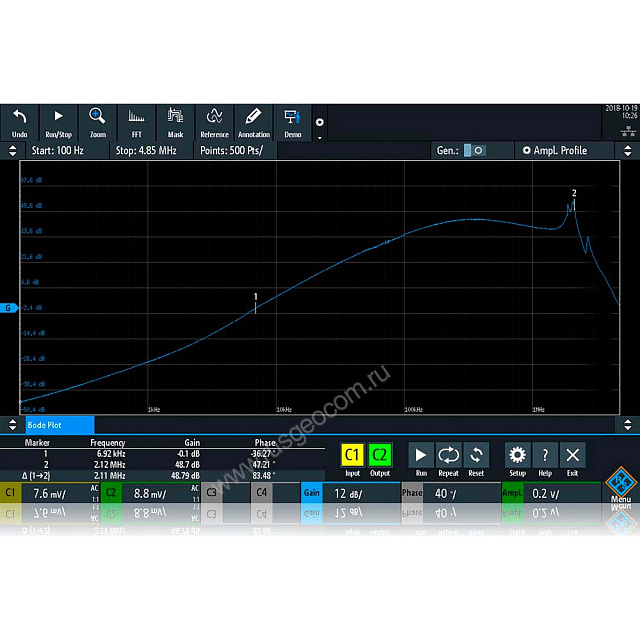
Task: Toggle the C2 Output channel button
Action: point(380,458)
